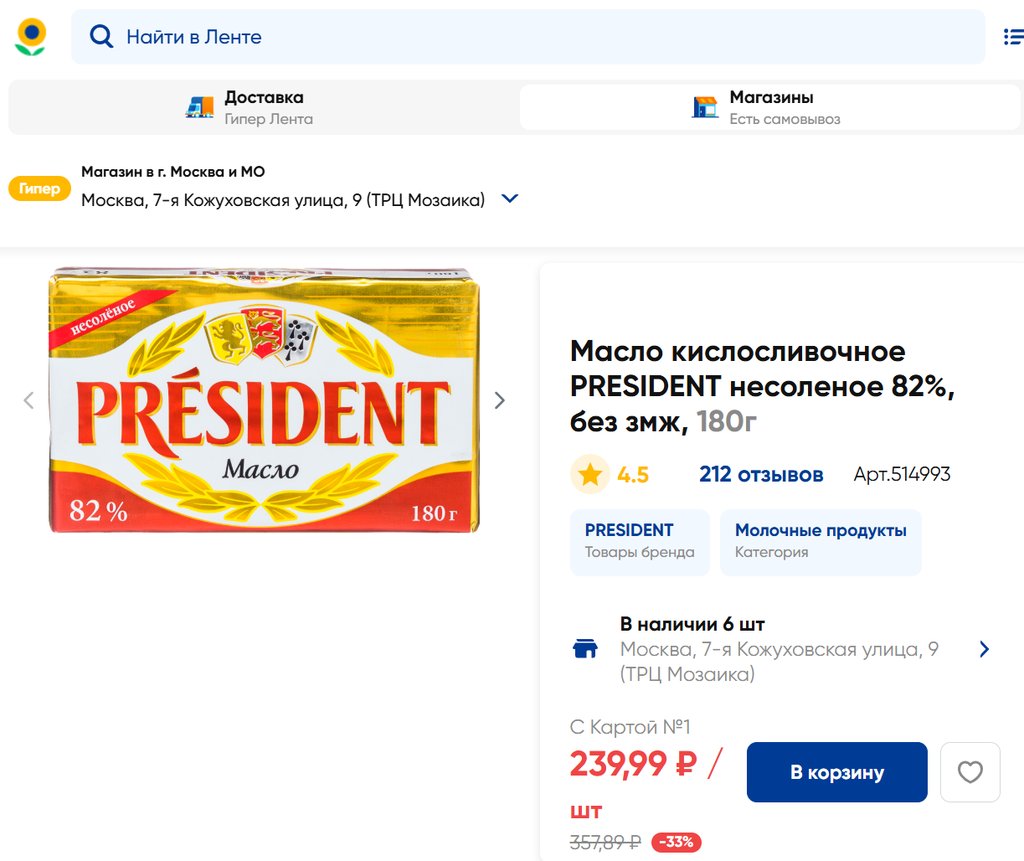Show the previous product image
The image size is (1024, 861).
click(29, 400)
